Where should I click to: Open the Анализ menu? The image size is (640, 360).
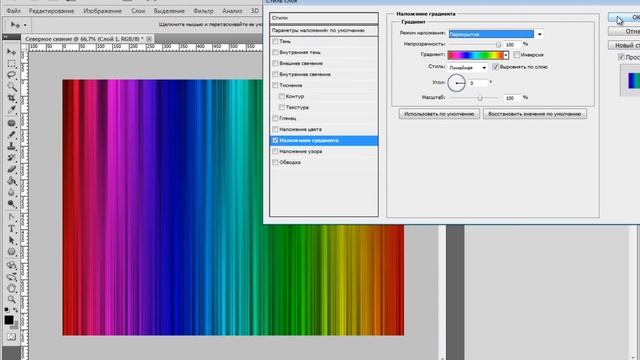point(232,11)
